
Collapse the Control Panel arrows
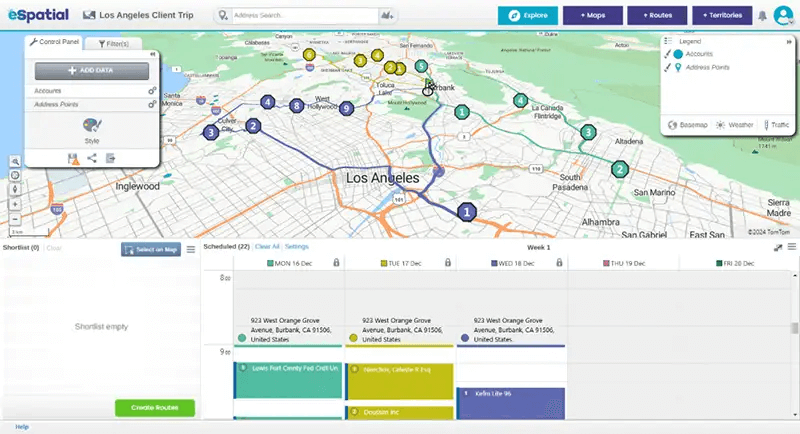[153, 54]
